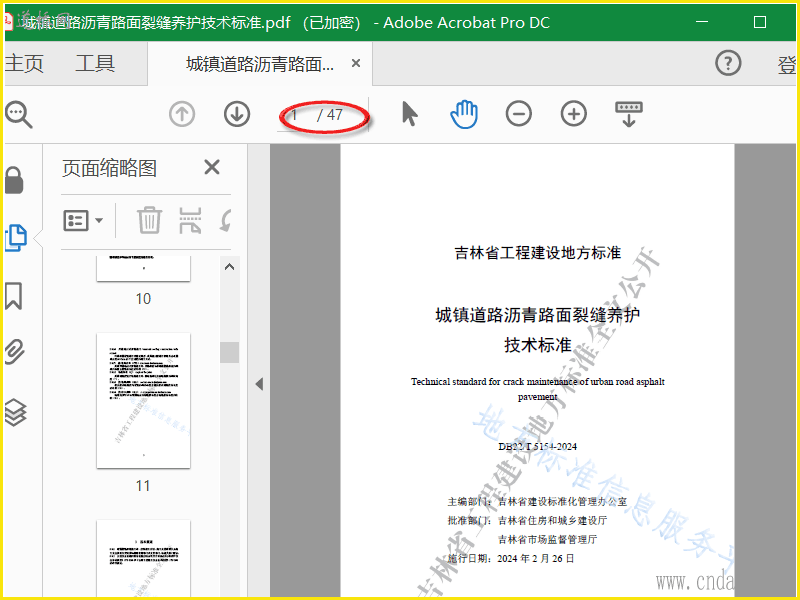This screenshot has height=600, width=800.
Task: Zoom in with the plus button
Action: (x=574, y=114)
